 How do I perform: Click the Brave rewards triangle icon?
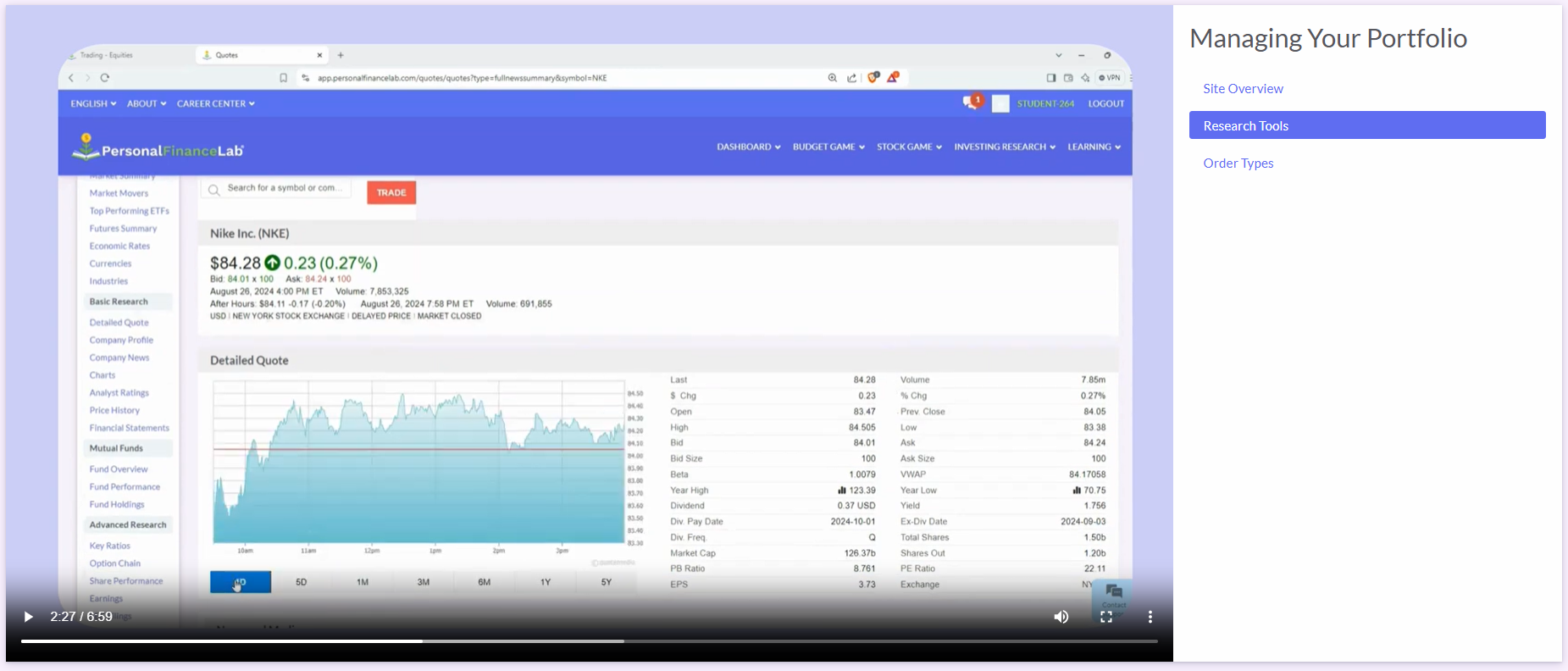893,77
